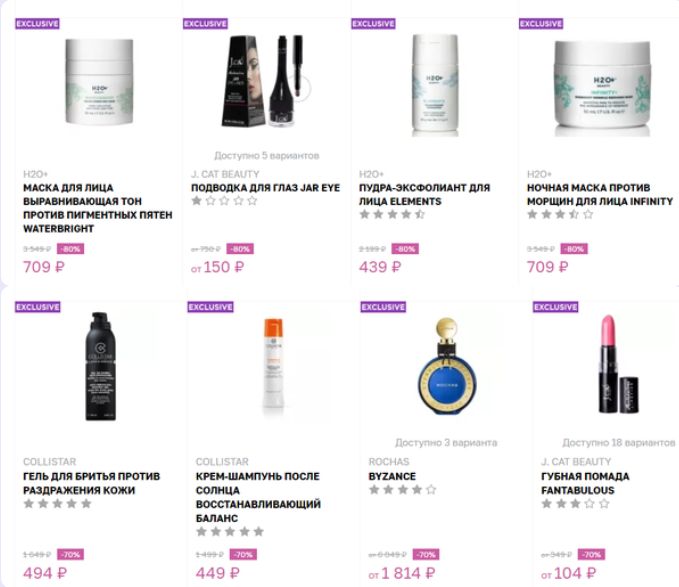
Task: Open the Губная помада Fantabulous title
Action: tap(585, 483)
